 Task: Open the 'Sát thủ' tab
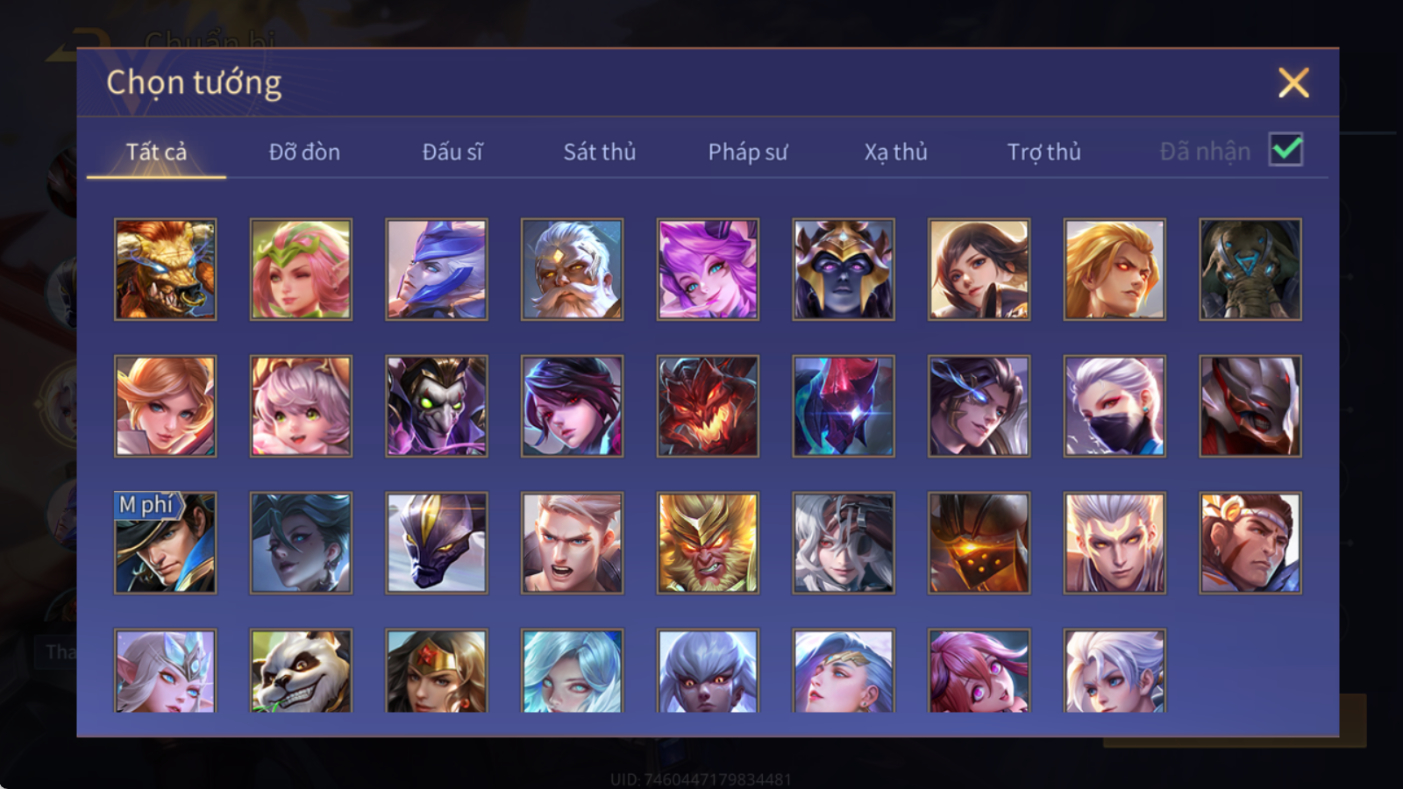click(599, 152)
